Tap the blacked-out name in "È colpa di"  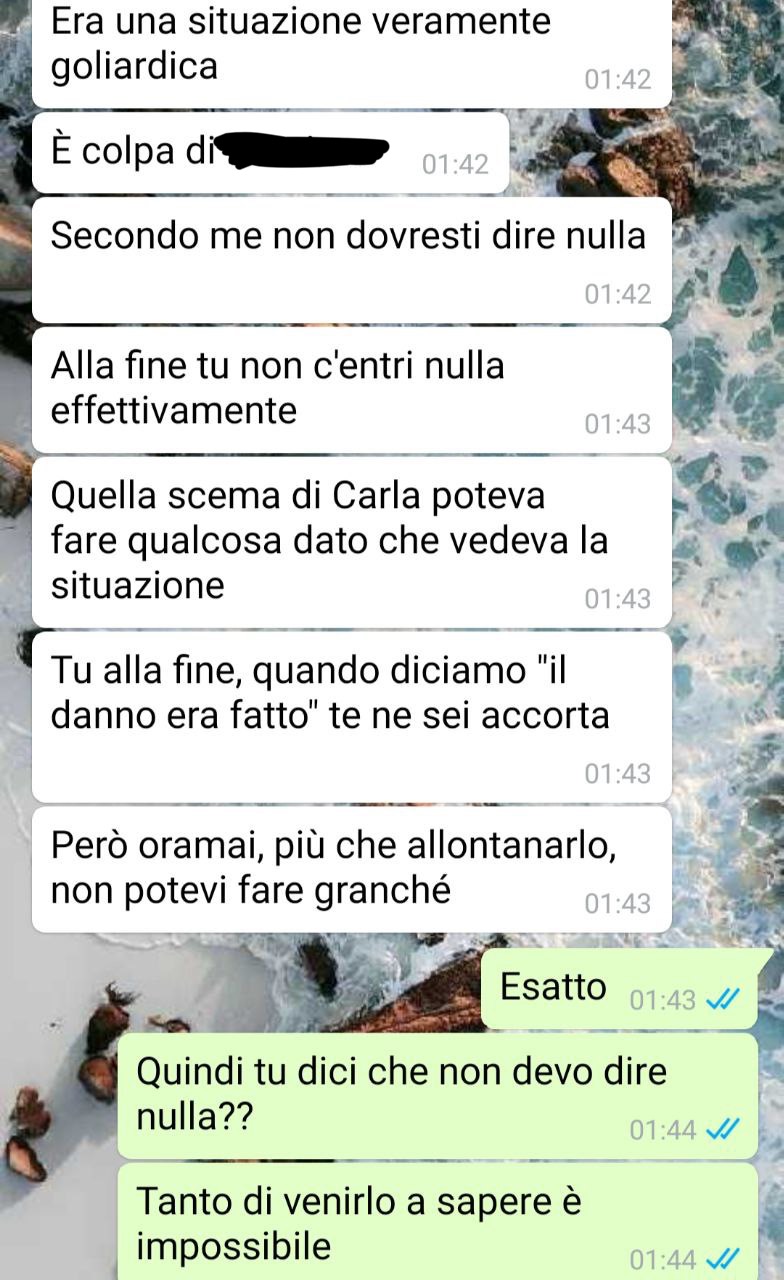pyautogui.click(x=305, y=152)
